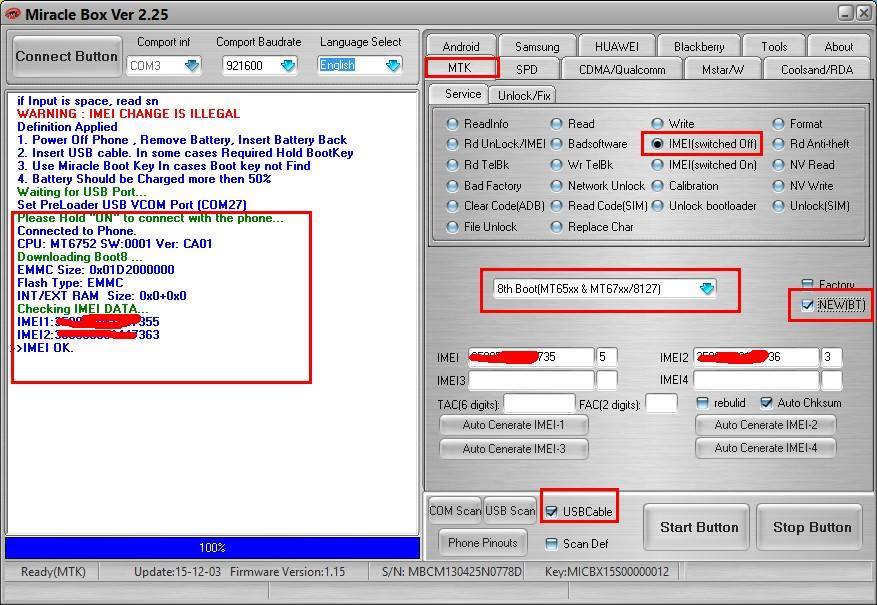This screenshot has width=877, height=605.
Task: Select the Rd UnLock/IMEI radio option
Action: coord(496,144)
